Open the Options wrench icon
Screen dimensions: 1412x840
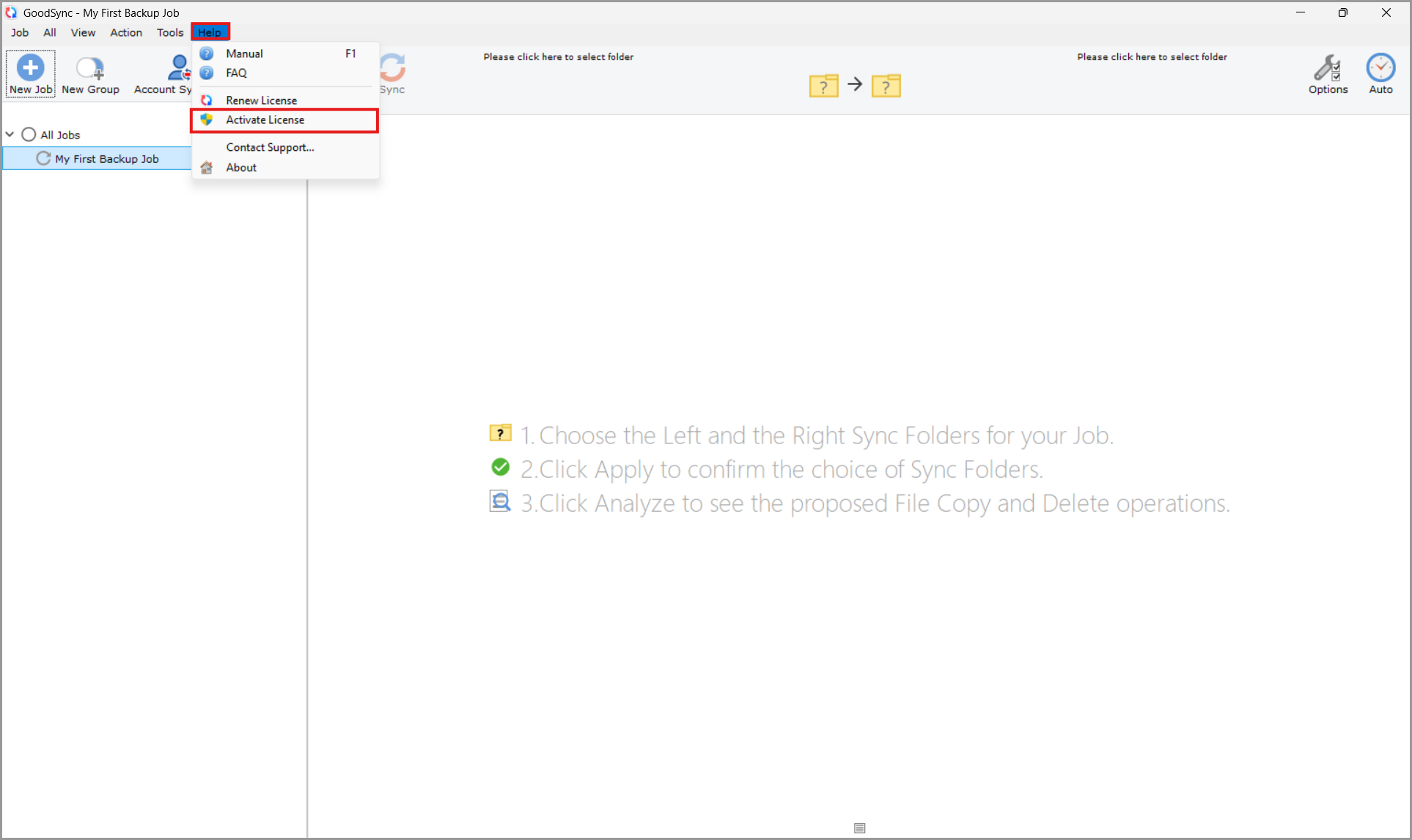coord(1328,68)
